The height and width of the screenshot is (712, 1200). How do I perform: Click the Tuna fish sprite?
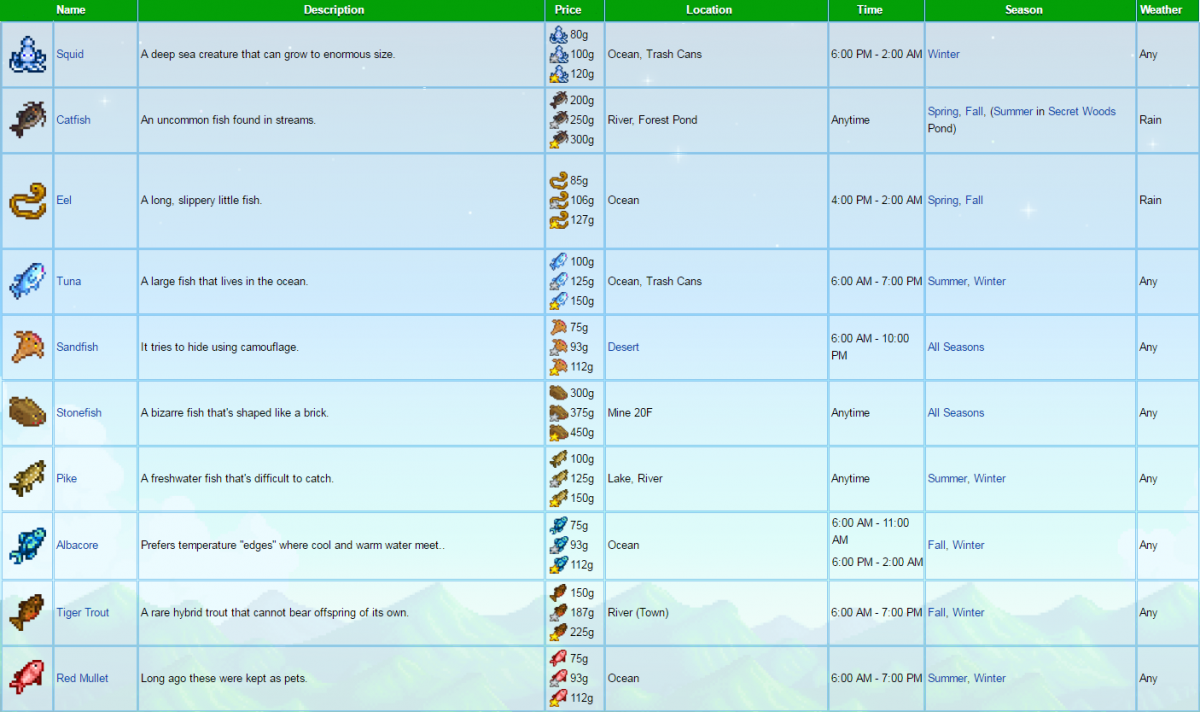pos(27,281)
